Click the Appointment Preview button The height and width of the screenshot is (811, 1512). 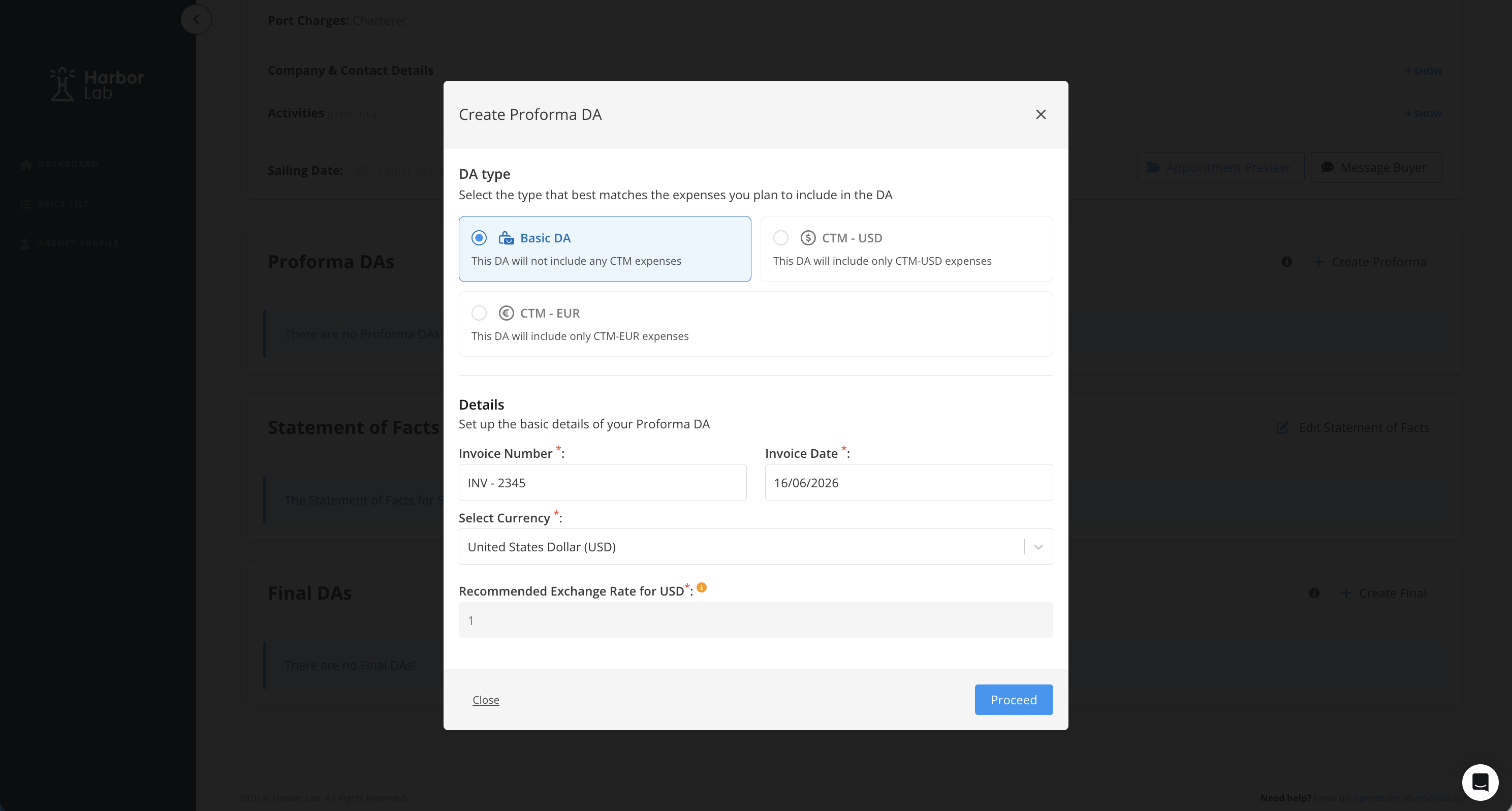click(x=1220, y=167)
